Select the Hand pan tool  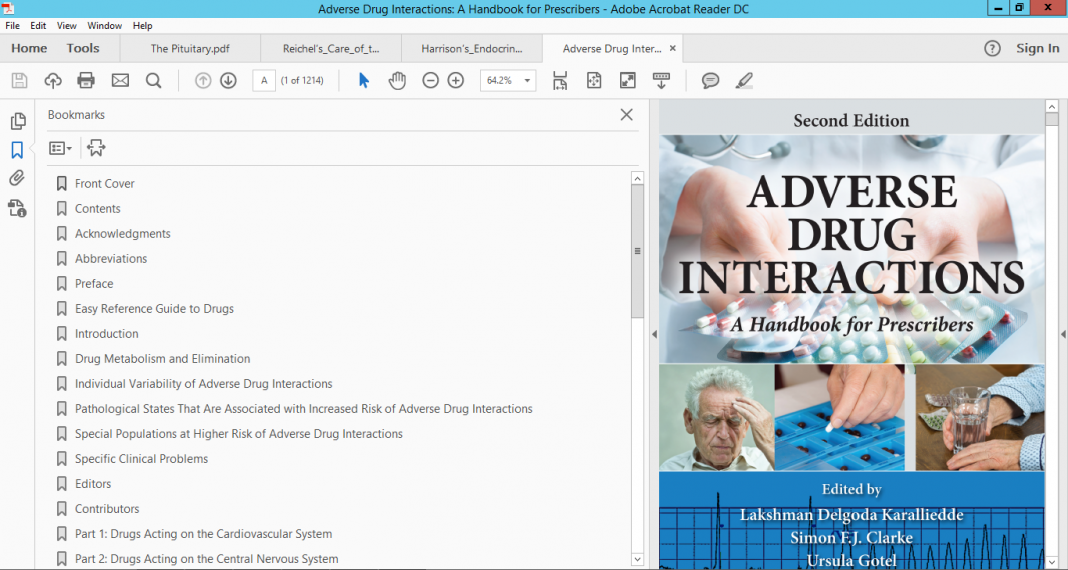click(397, 80)
